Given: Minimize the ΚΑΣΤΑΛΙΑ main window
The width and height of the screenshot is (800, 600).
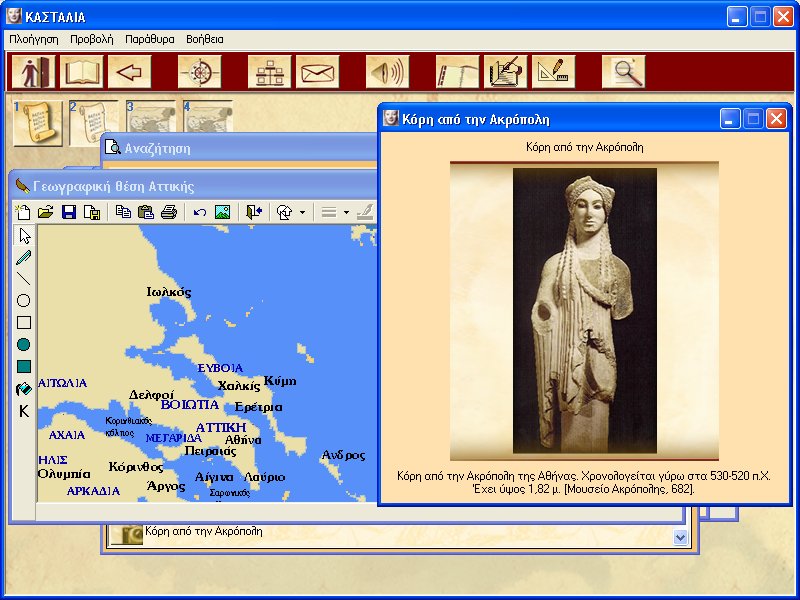Looking at the screenshot, I should pos(736,17).
